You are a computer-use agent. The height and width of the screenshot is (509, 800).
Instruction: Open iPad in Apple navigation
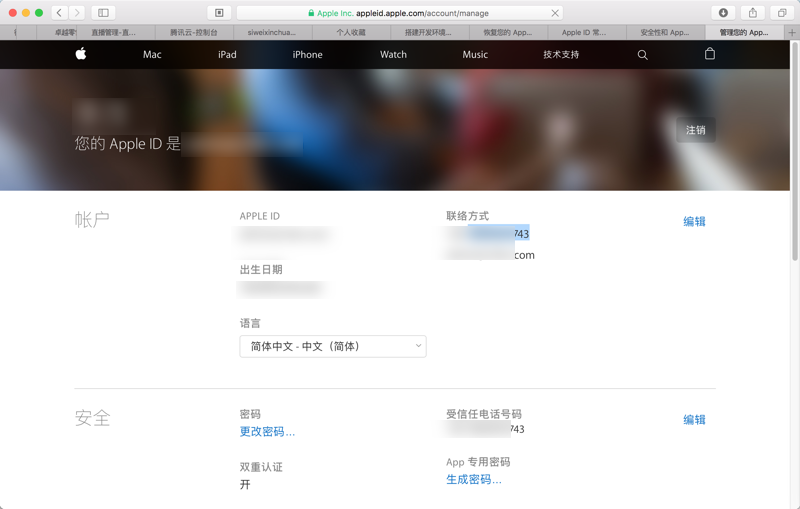tap(227, 55)
